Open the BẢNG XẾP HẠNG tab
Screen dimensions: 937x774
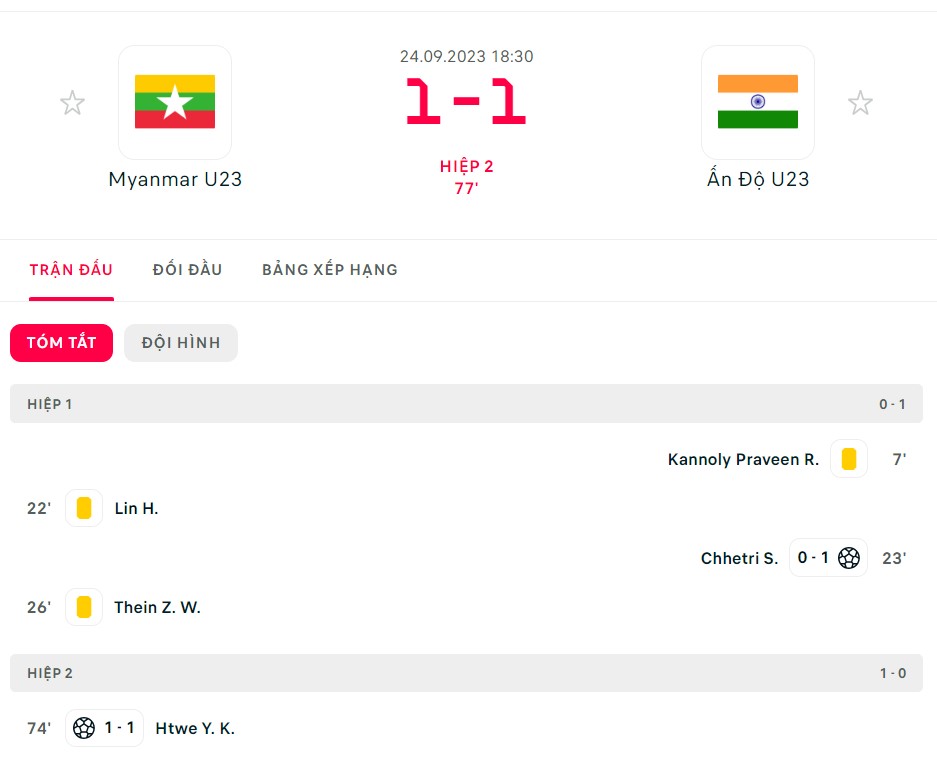pos(330,270)
